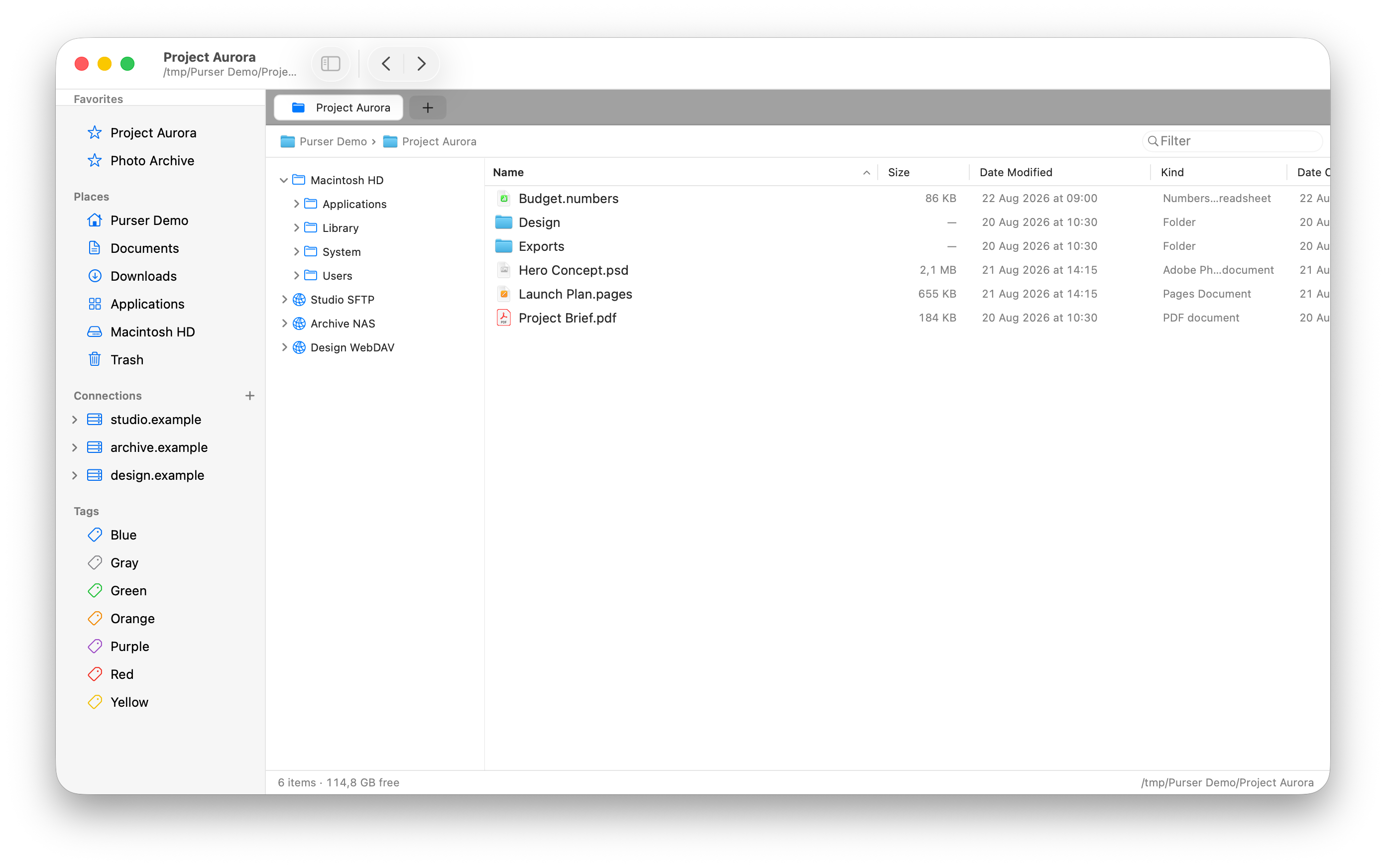The image size is (1386, 868).
Task: Expand Applications folder in tree
Action: [x=296, y=204]
